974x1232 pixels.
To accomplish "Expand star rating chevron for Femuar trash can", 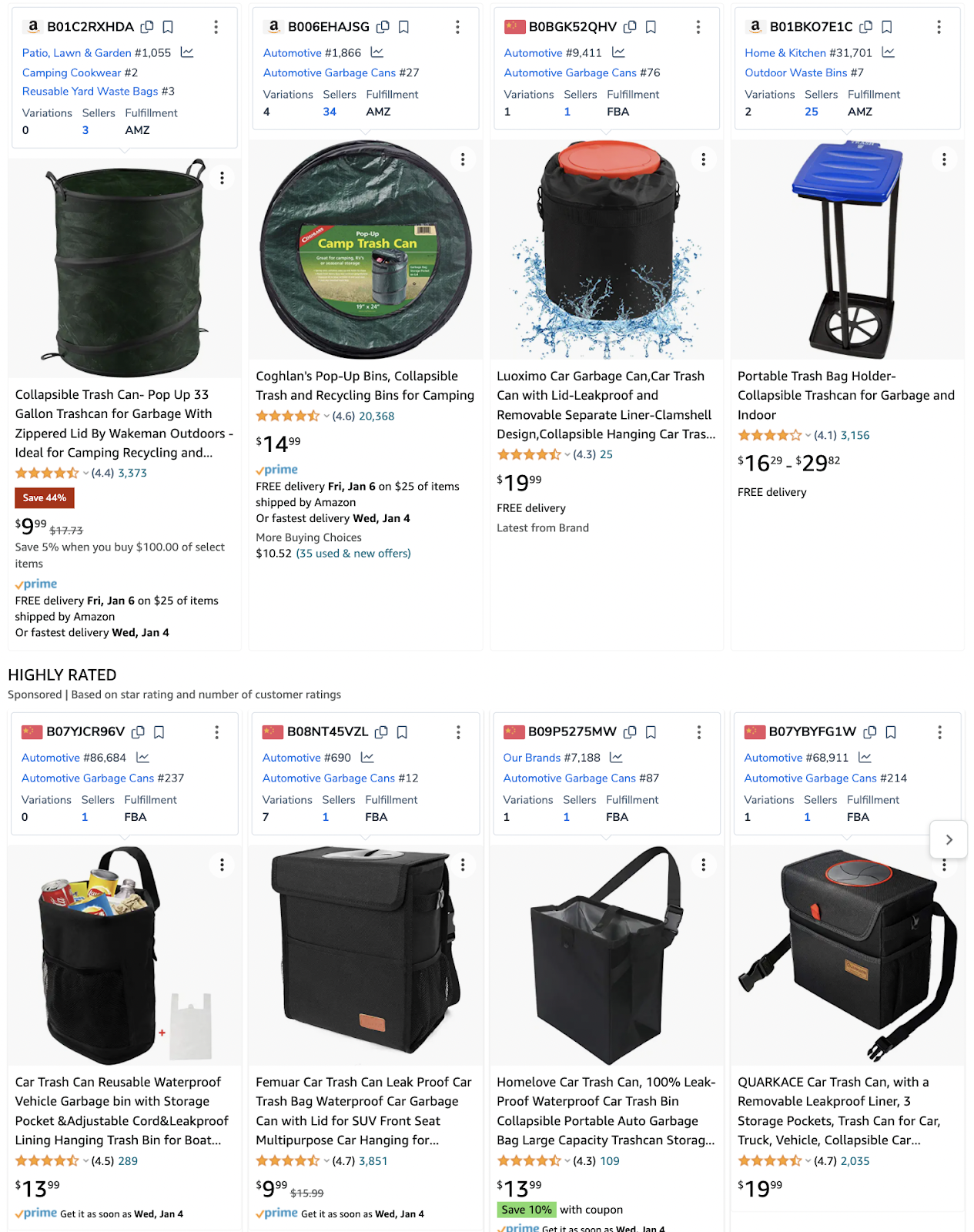I will pyautogui.click(x=326, y=1161).
